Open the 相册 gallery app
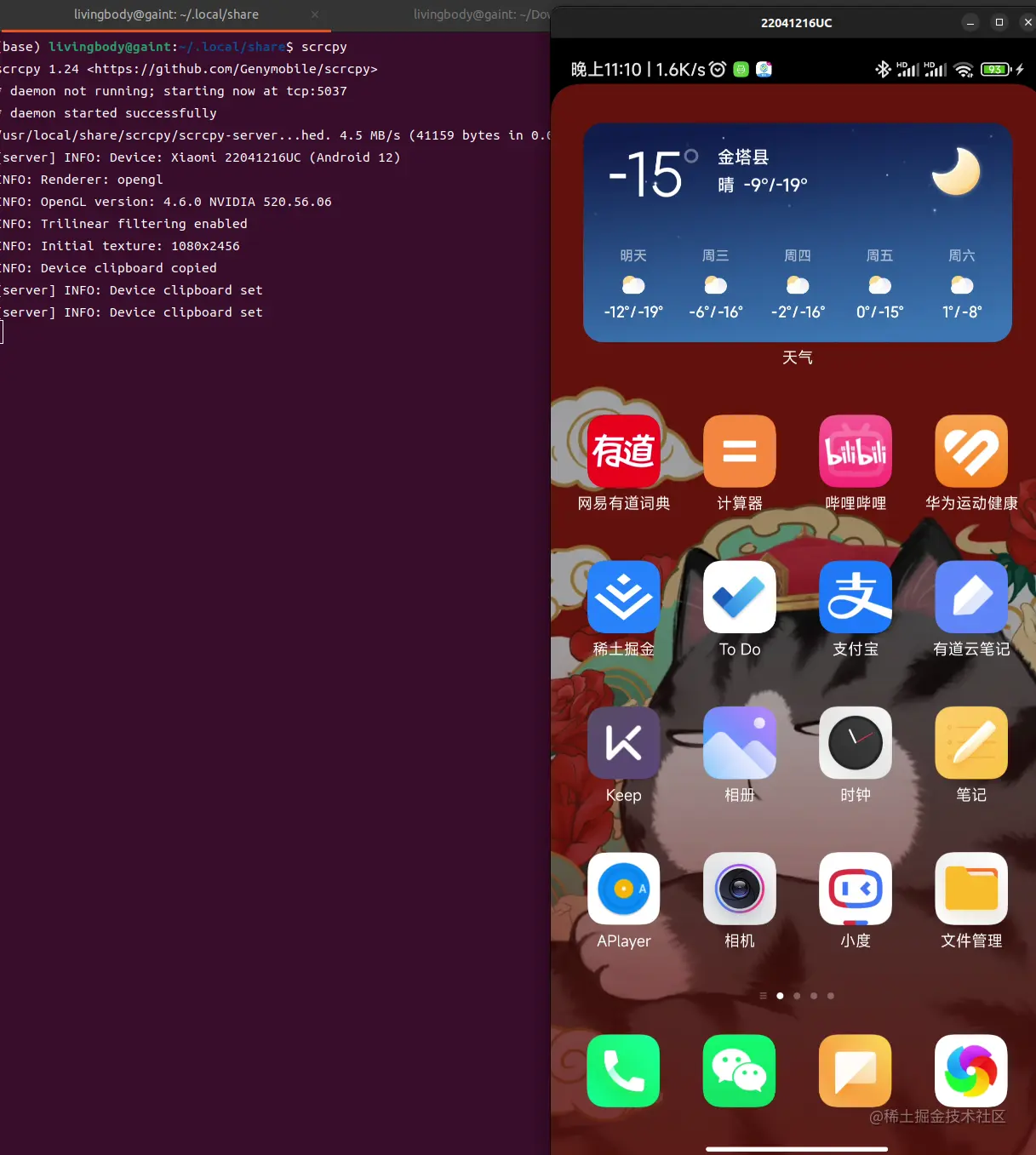Image resolution: width=1036 pixels, height=1155 pixels. [739, 742]
